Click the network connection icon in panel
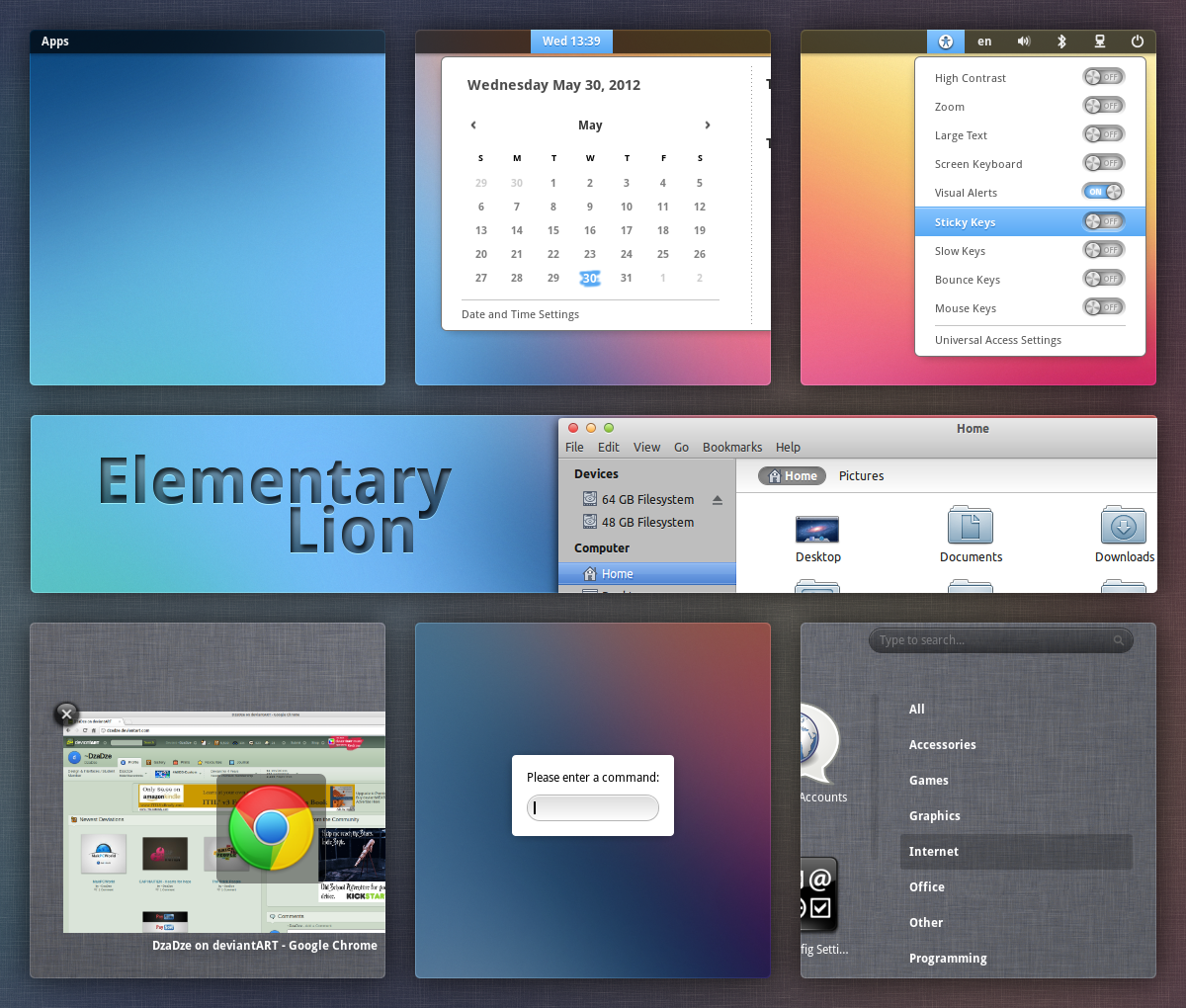The image size is (1186, 1008). pyautogui.click(x=1099, y=42)
